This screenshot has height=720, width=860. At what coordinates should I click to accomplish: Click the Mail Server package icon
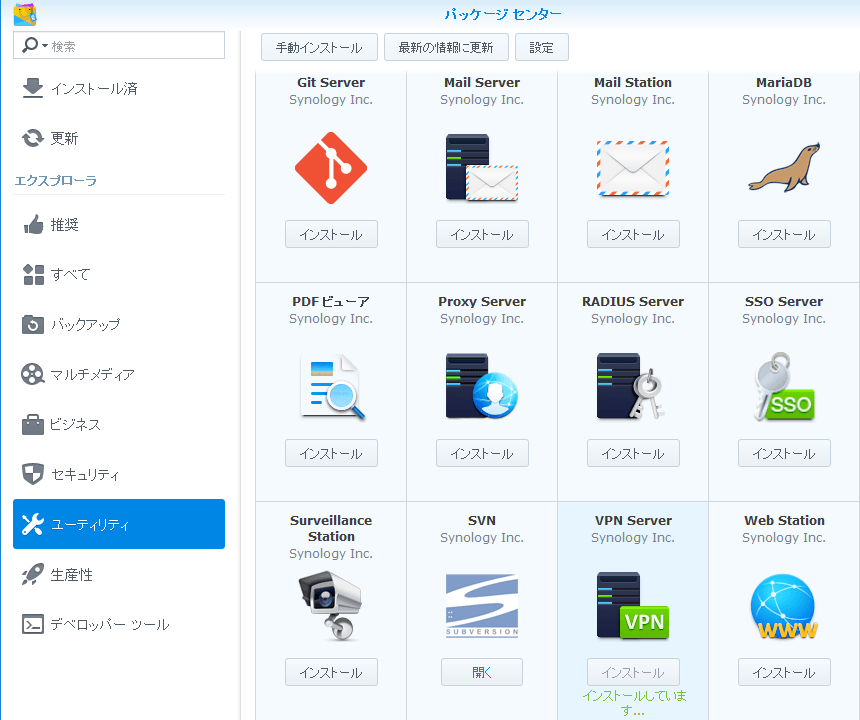[482, 167]
